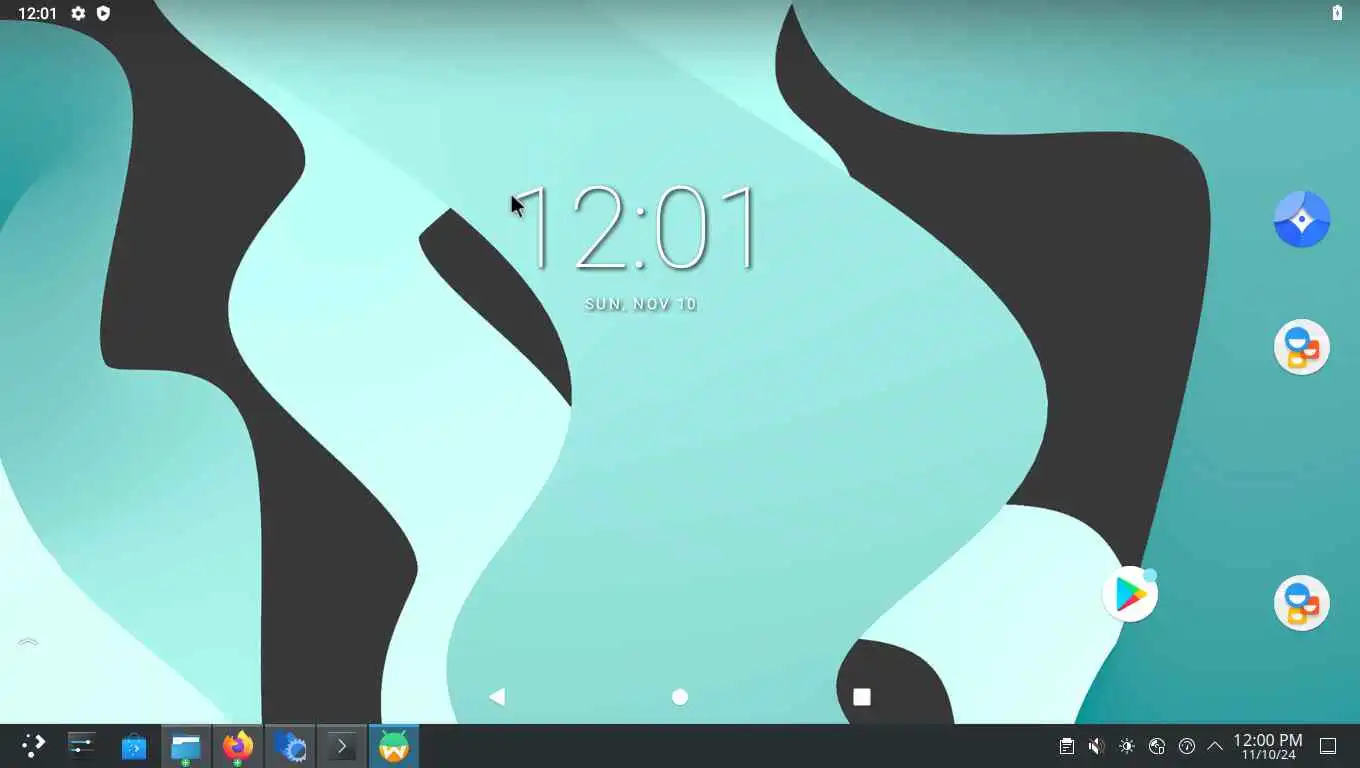The height and width of the screenshot is (768, 1360).
Task: Tap the Android back navigation button
Action: click(497, 697)
